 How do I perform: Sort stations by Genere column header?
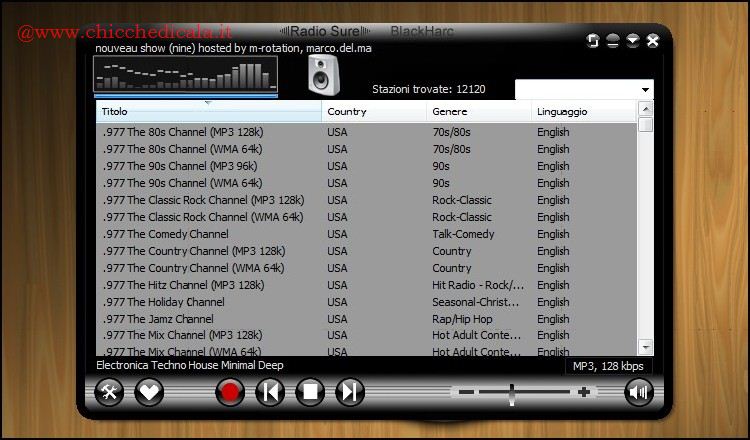tap(479, 112)
